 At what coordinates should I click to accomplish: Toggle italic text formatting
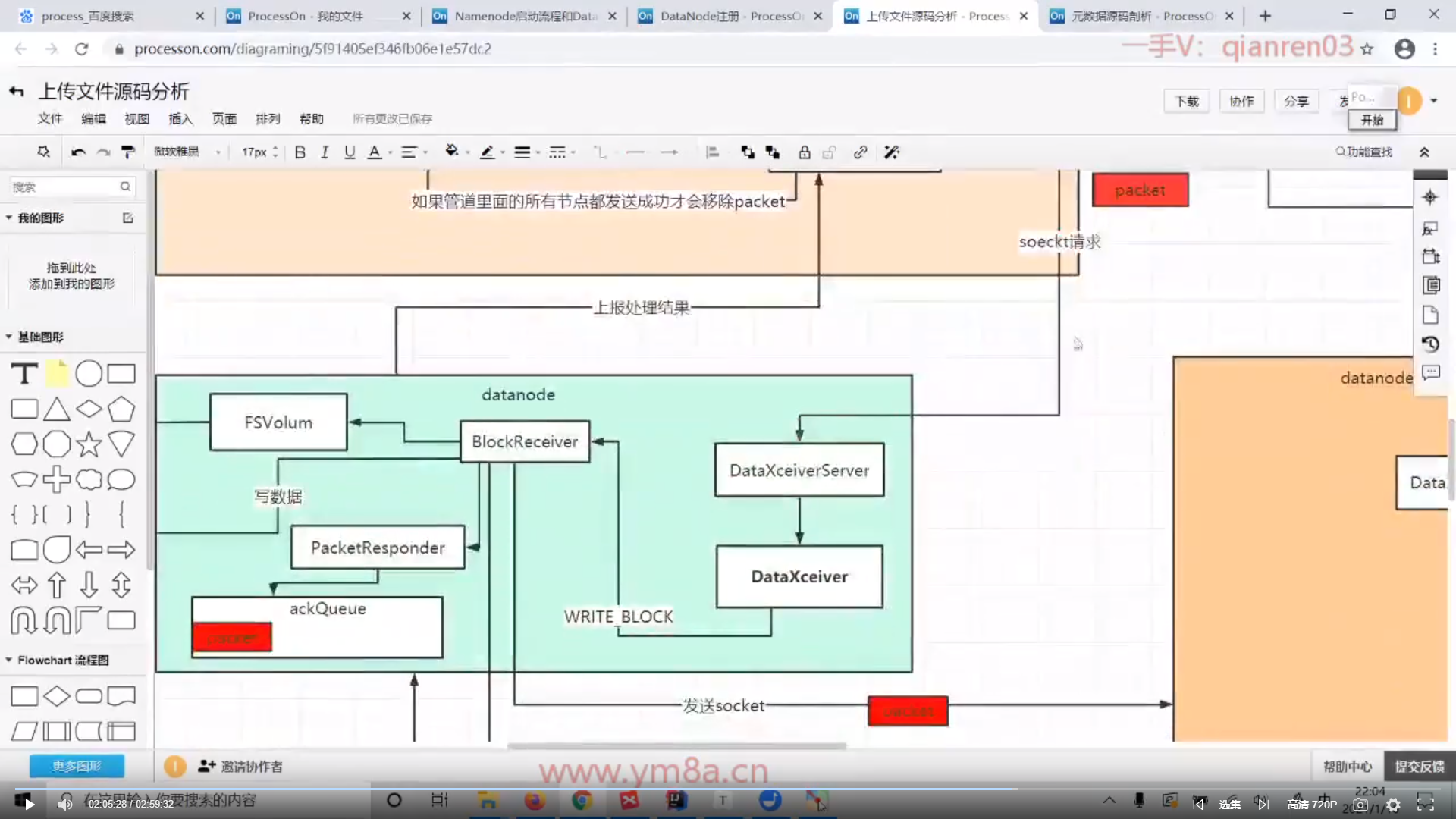[x=325, y=152]
